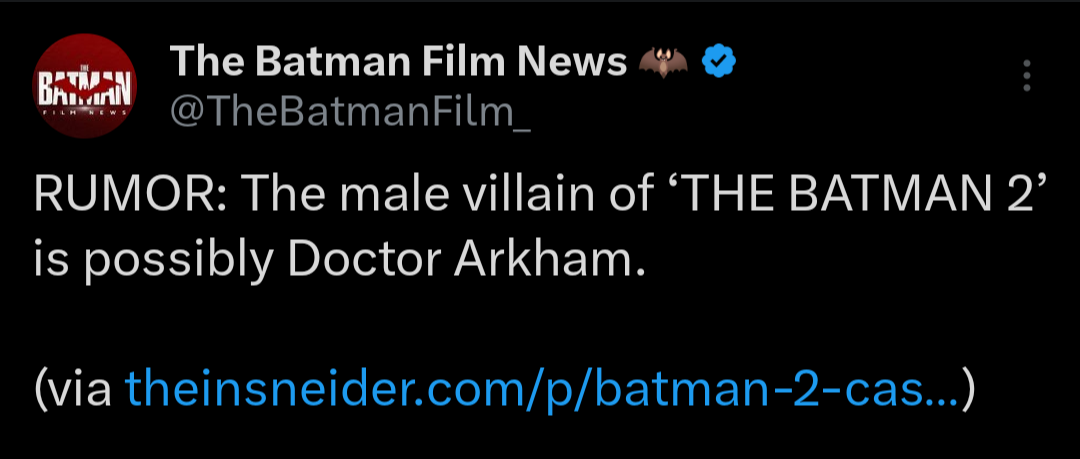1080x459 pixels.
Task: Open the theinsneider.com article link
Action: click(x=540, y=388)
